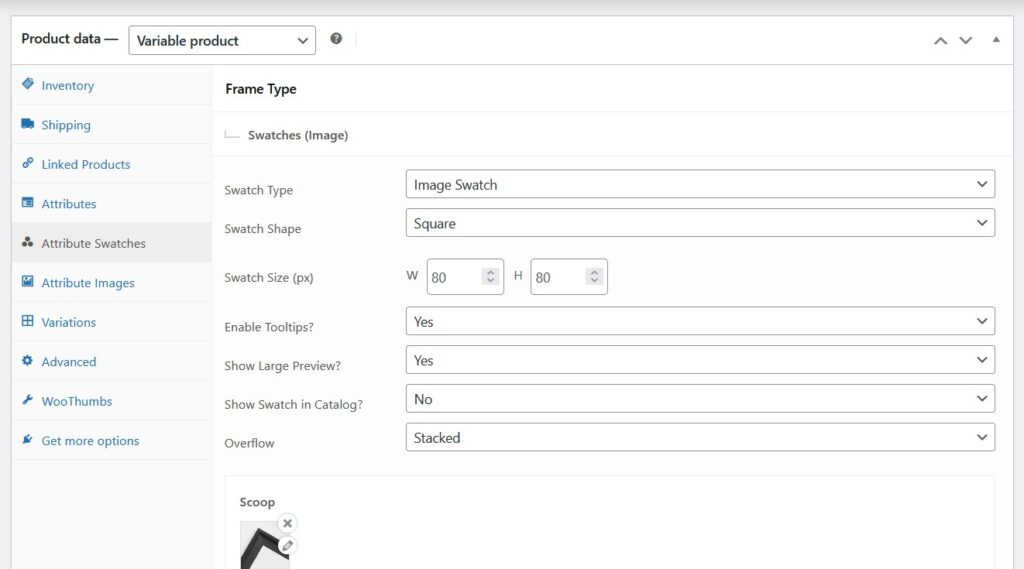Expand the Swatch Shape dropdown
The height and width of the screenshot is (569, 1024).
coord(699,224)
